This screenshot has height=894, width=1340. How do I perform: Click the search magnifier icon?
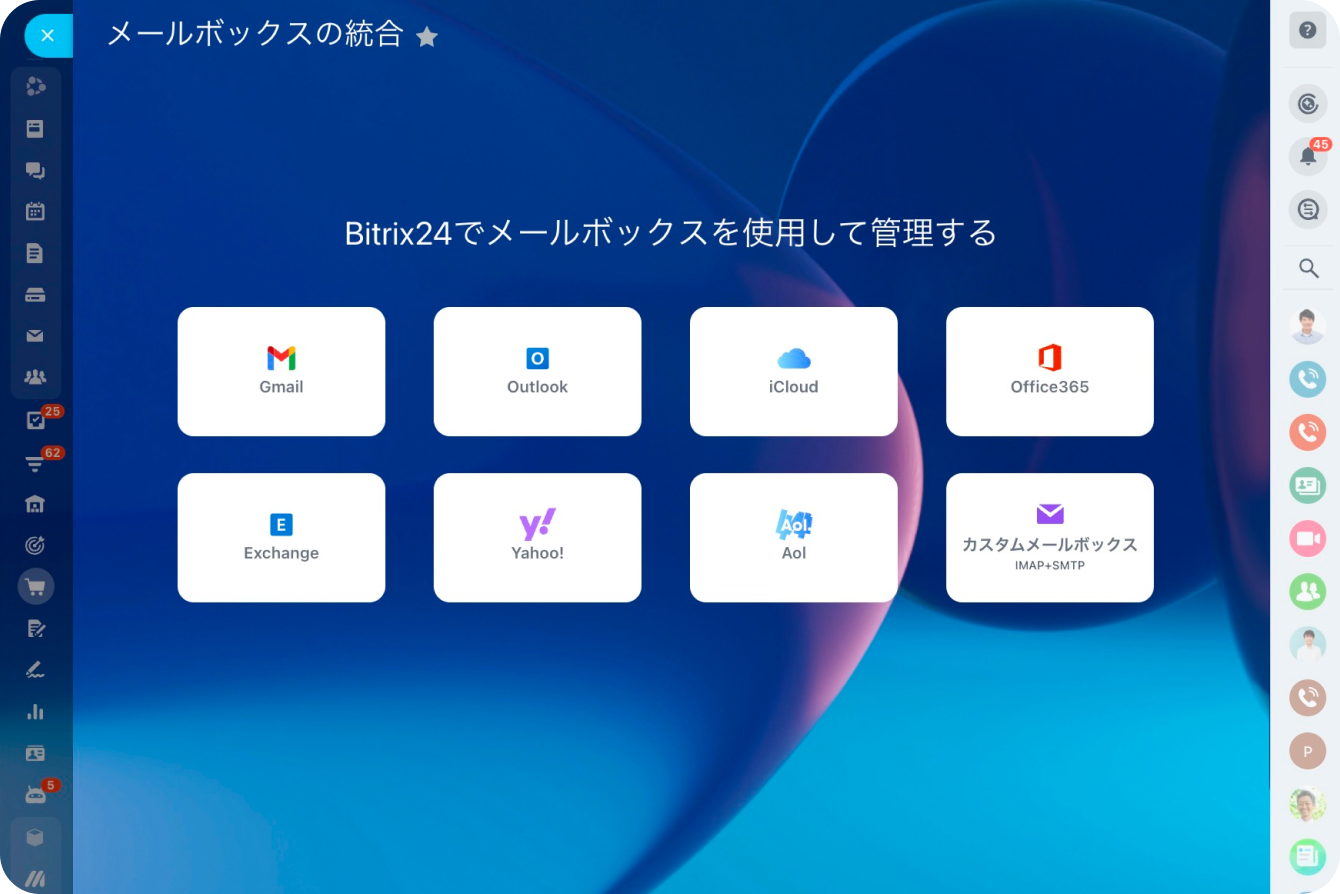[x=1307, y=268]
